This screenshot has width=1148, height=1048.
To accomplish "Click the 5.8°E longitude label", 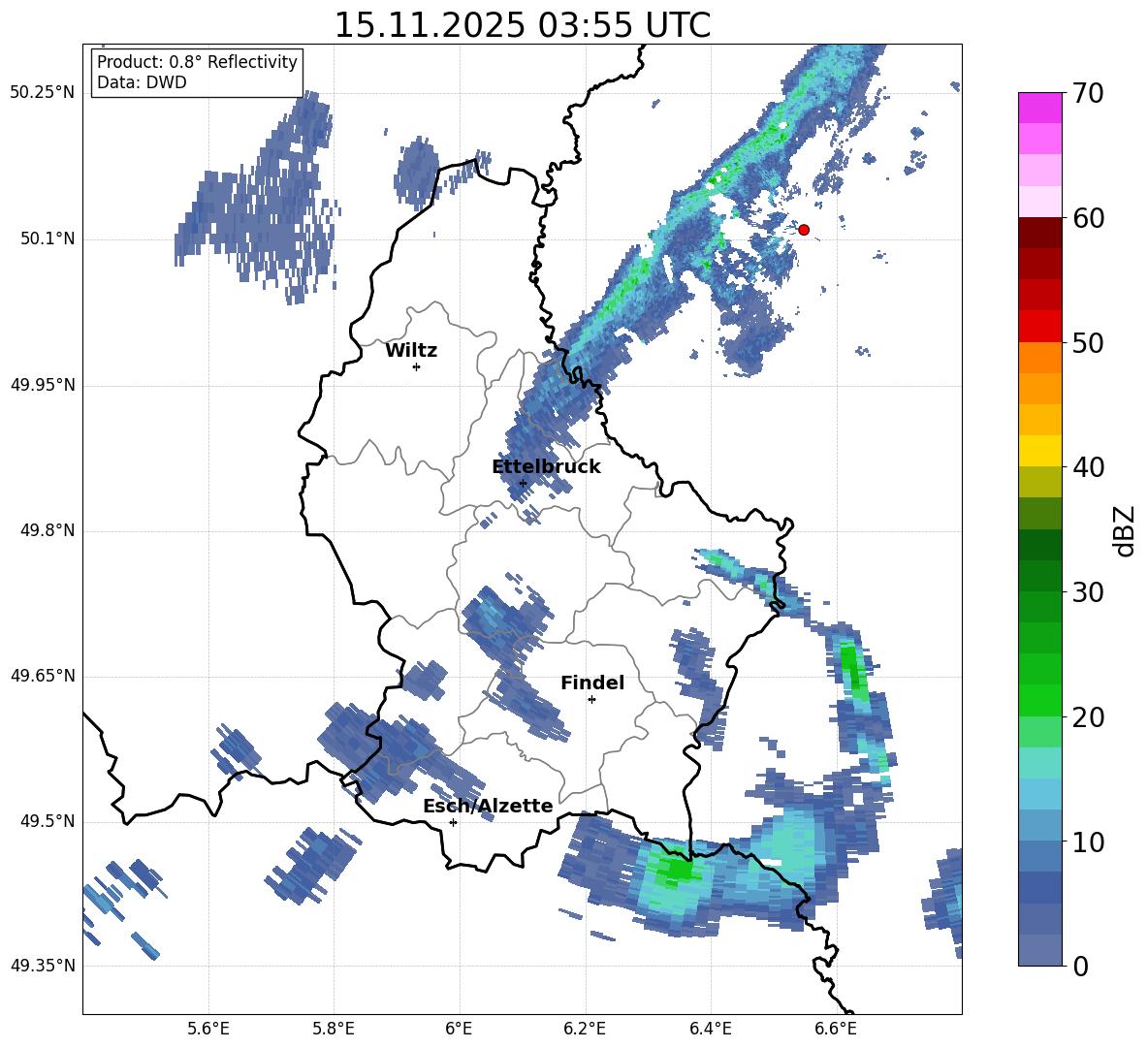I will [334, 1029].
